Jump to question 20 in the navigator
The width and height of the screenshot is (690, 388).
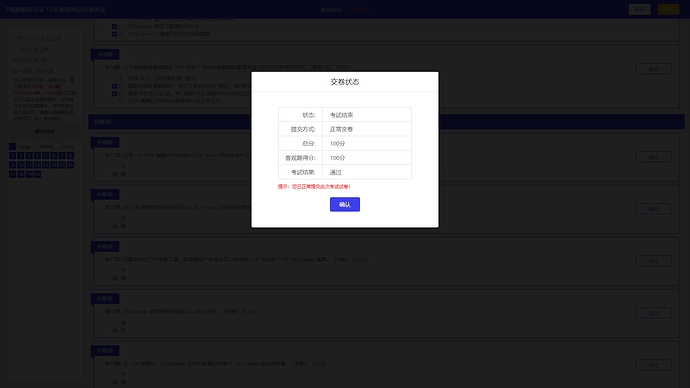click(37, 175)
